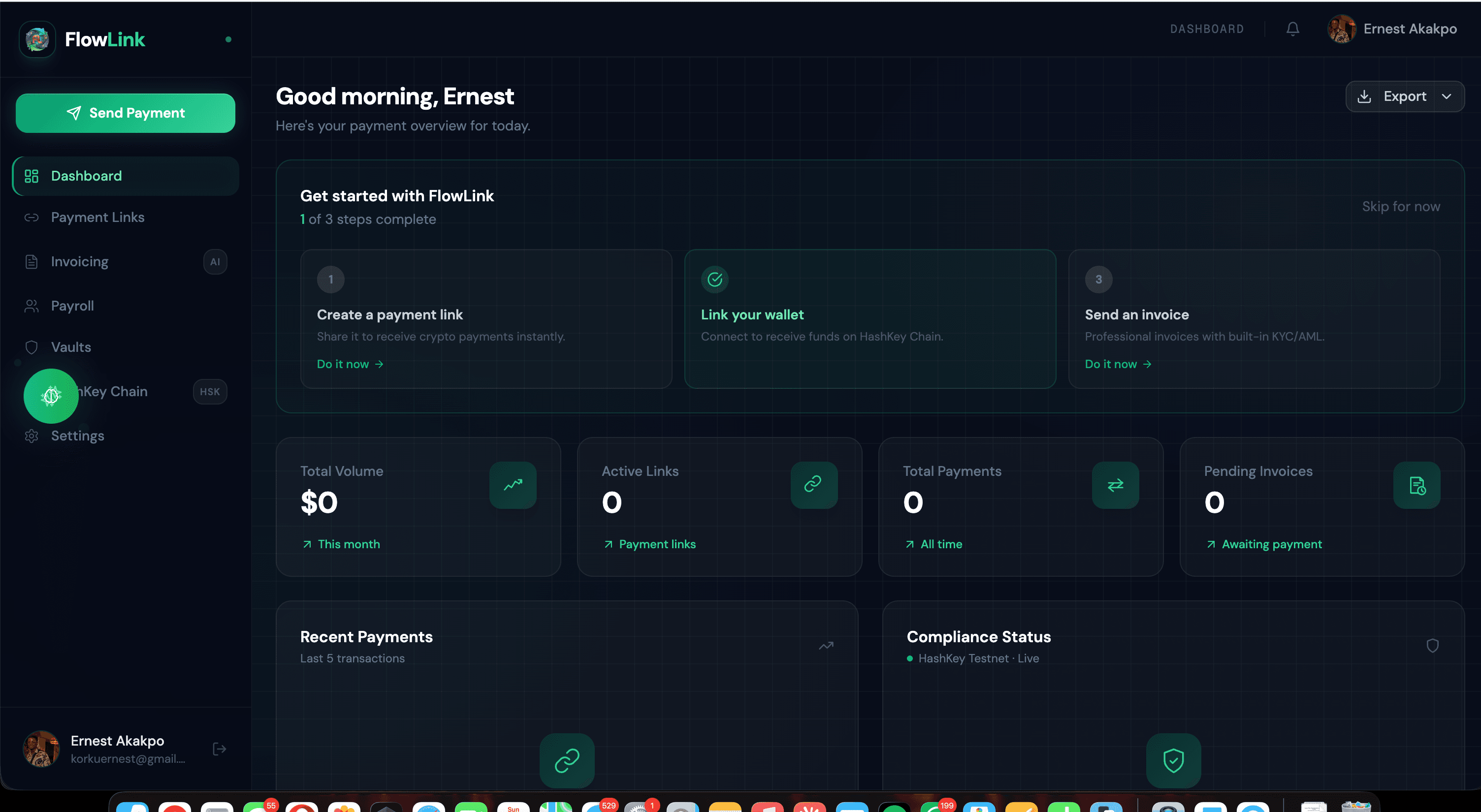
Task: Click the floating green circular icon in the sidebar
Action: tap(51, 396)
